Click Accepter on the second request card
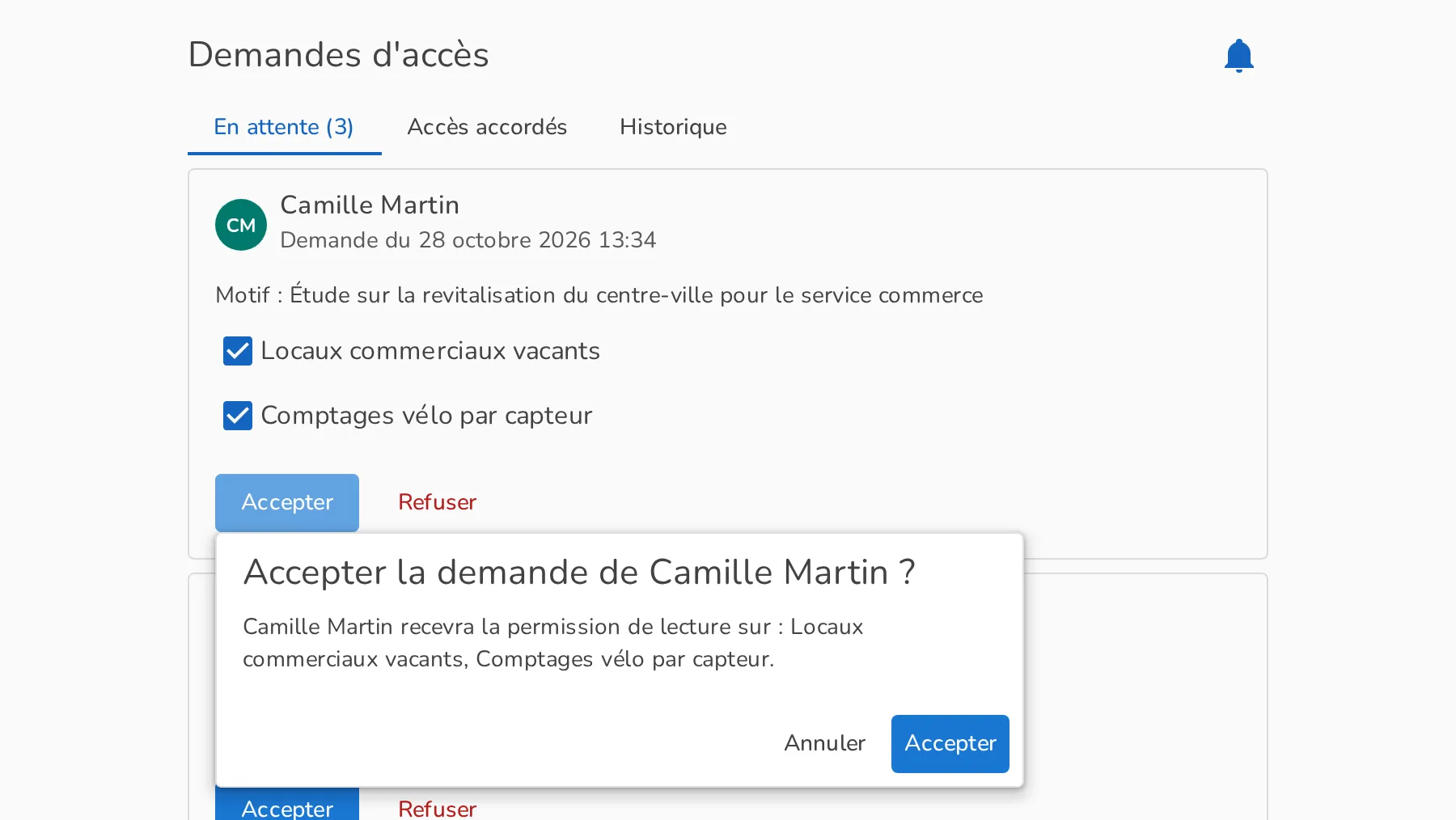The image size is (1456, 820). (287, 805)
